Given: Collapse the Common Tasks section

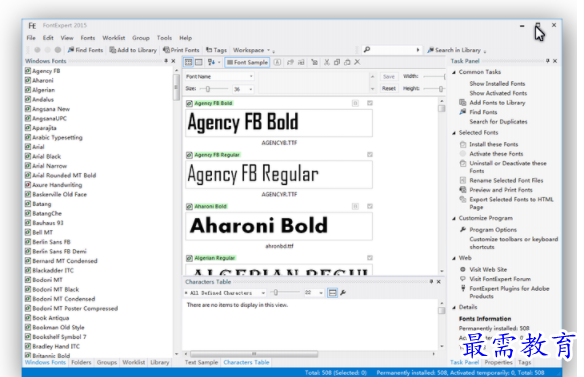Looking at the screenshot, I should [x=454, y=72].
